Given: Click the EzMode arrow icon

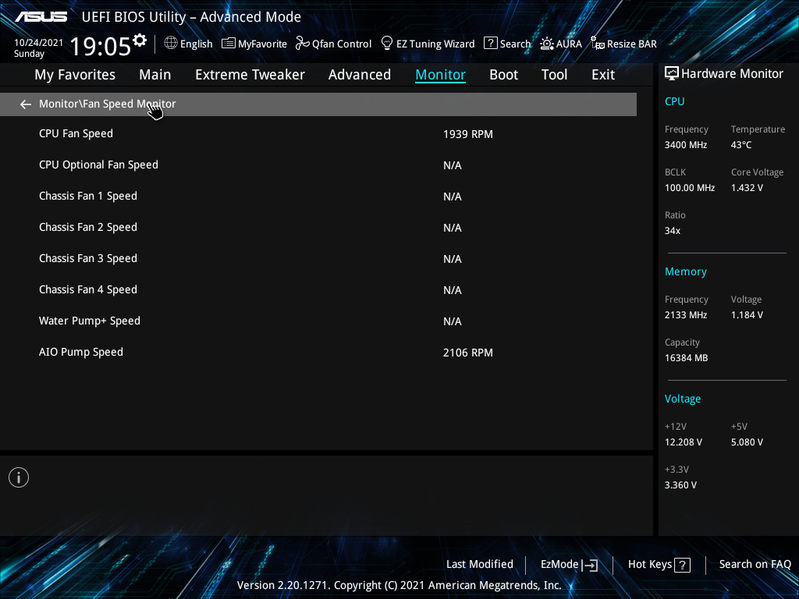Looking at the screenshot, I should (x=590, y=565).
